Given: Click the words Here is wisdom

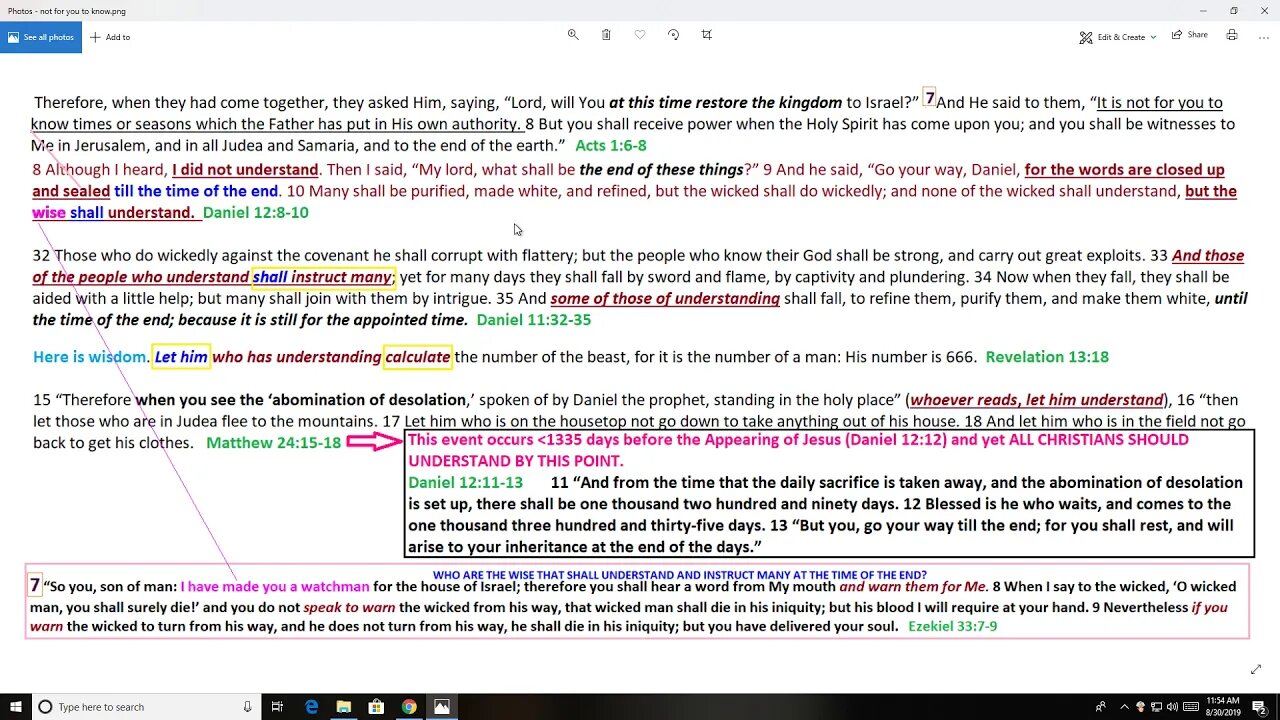Looking at the screenshot, I should (90, 357).
